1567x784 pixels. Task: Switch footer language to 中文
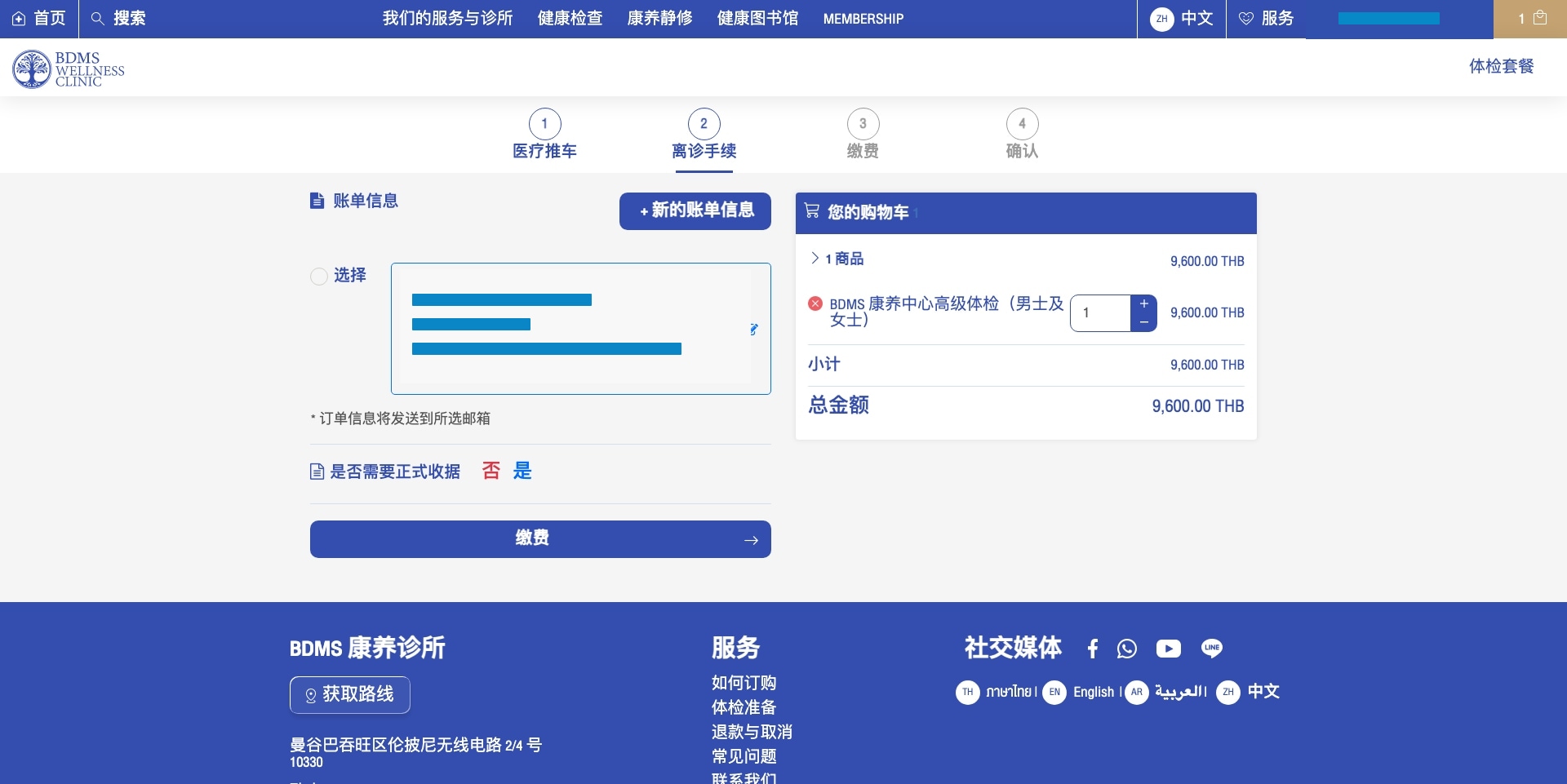(1263, 692)
